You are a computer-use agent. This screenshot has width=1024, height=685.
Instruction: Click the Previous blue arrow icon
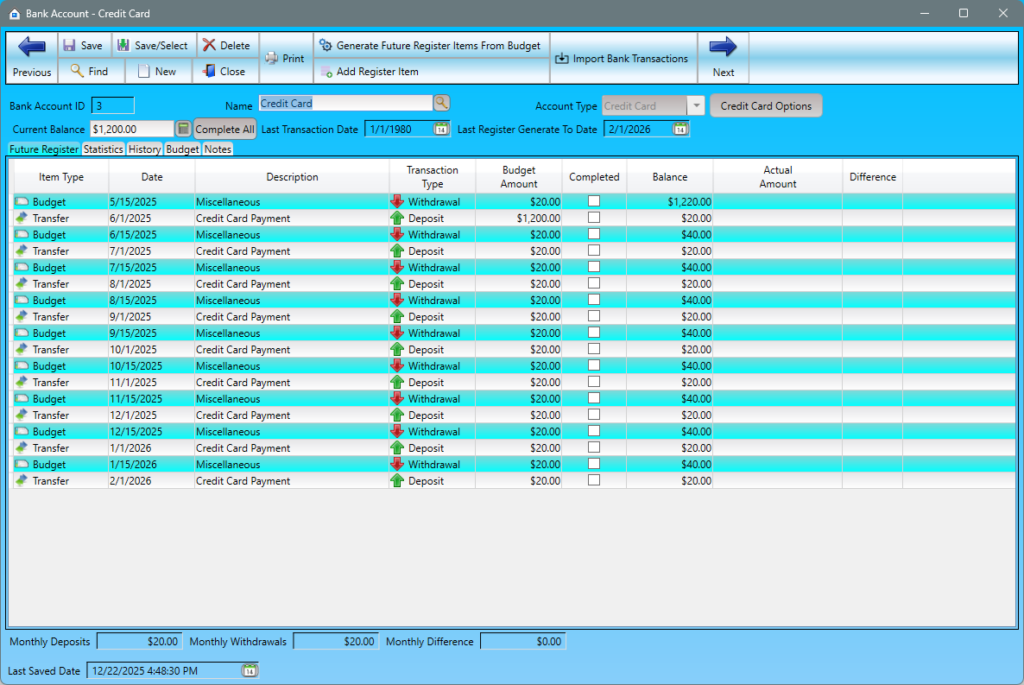tap(32, 47)
